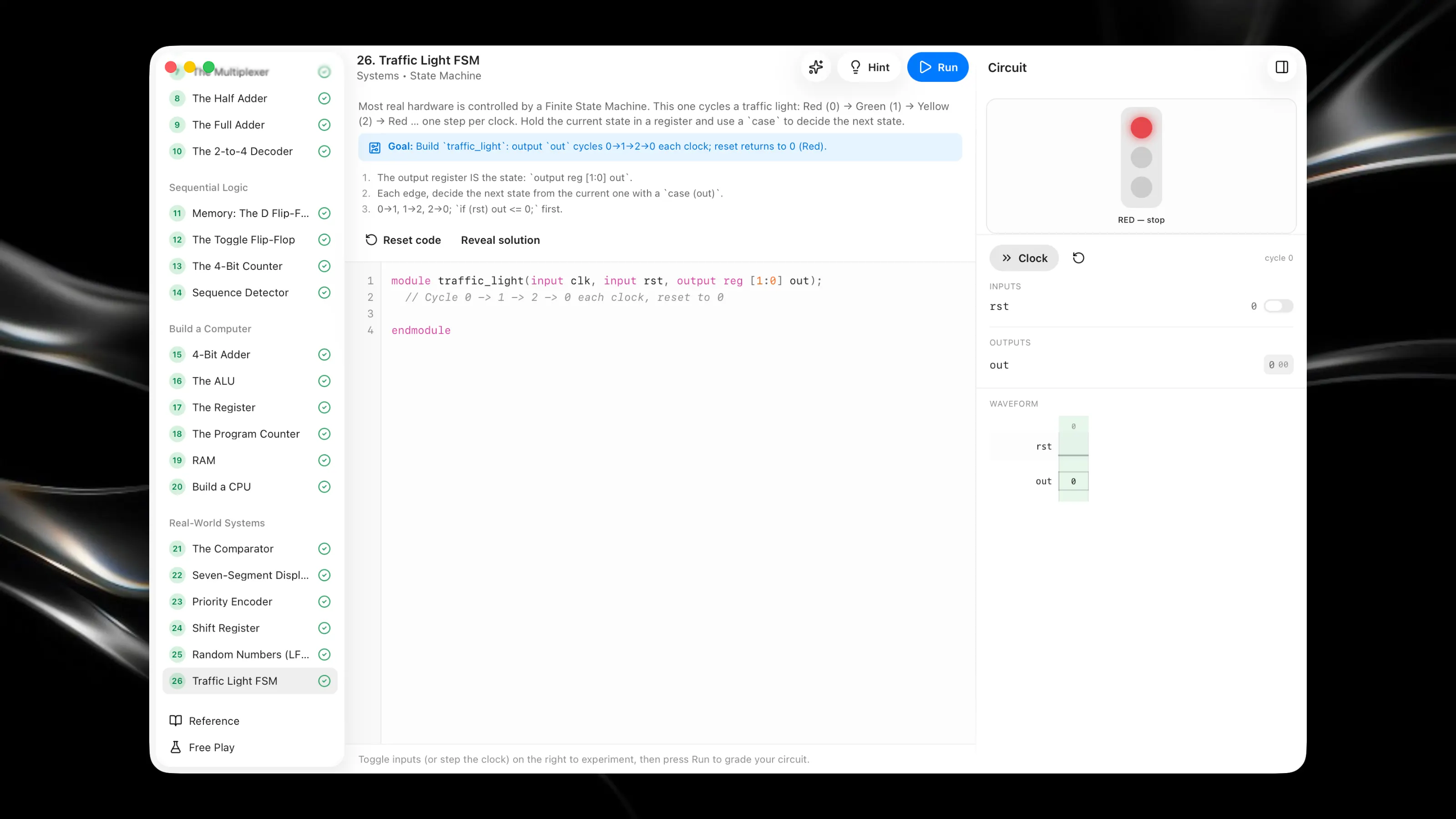Click the Goal target icon
1456x819 pixels.
coord(375,147)
